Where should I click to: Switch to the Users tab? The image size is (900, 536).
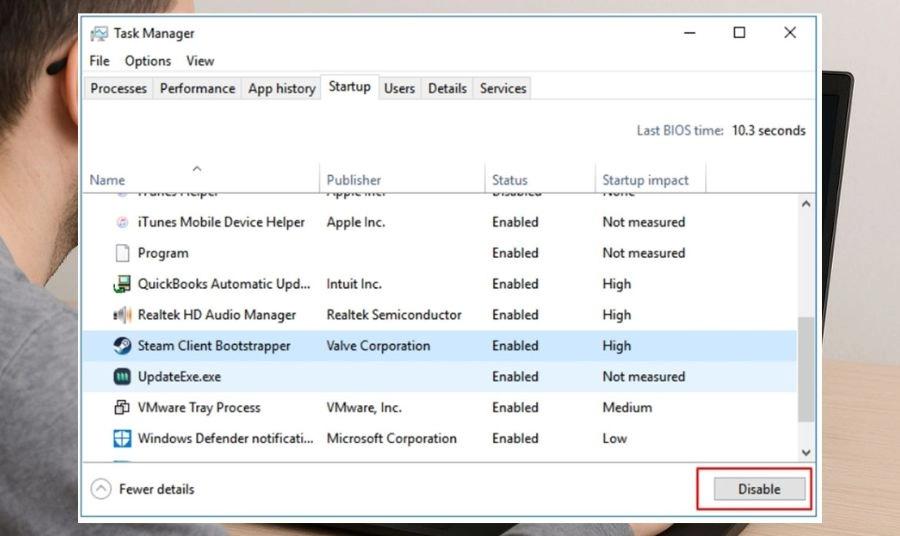tap(399, 88)
